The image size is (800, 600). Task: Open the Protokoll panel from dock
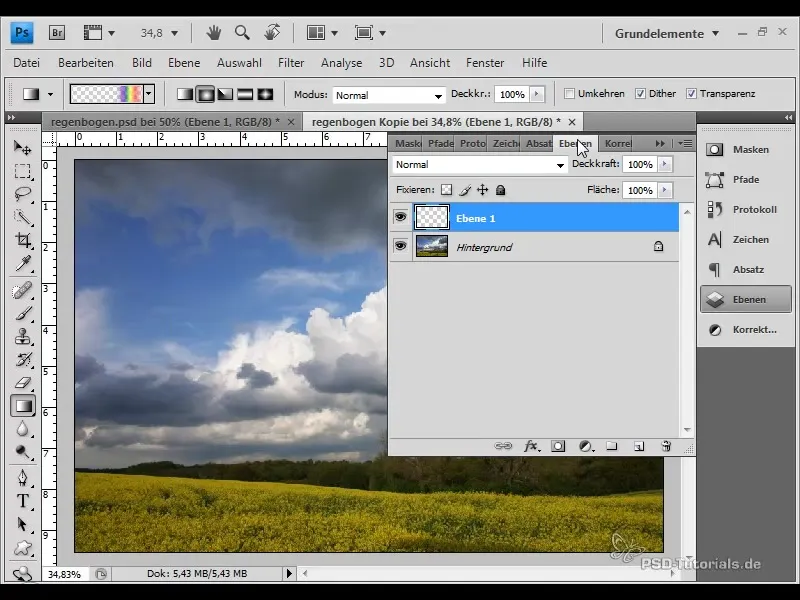point(745,209)
